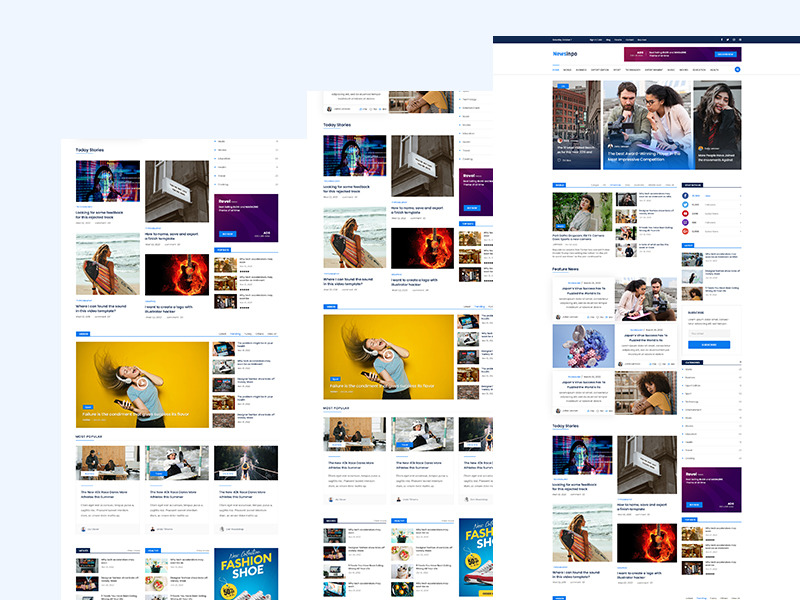
Task: Select Home in the main navigation menu
Action: pyautogui.click(x=555, y=70)
